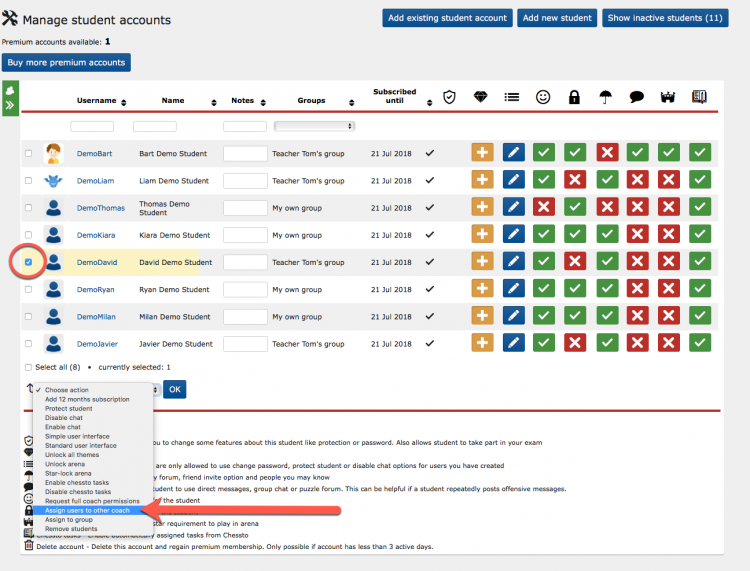The height and width of the screenshot is (571, 750).
Task: Open the DemoDavid username link
Action: pos(97,262)
